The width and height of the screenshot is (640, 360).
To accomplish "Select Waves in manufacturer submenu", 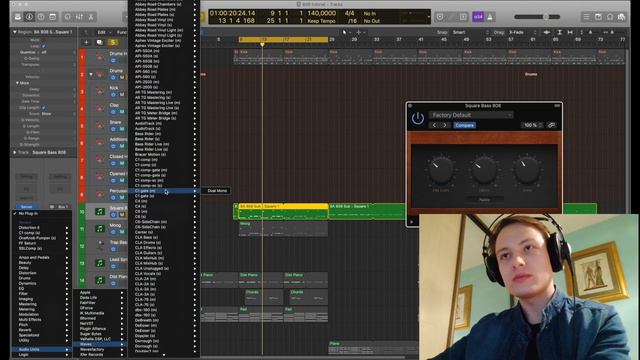I will 99,344.
